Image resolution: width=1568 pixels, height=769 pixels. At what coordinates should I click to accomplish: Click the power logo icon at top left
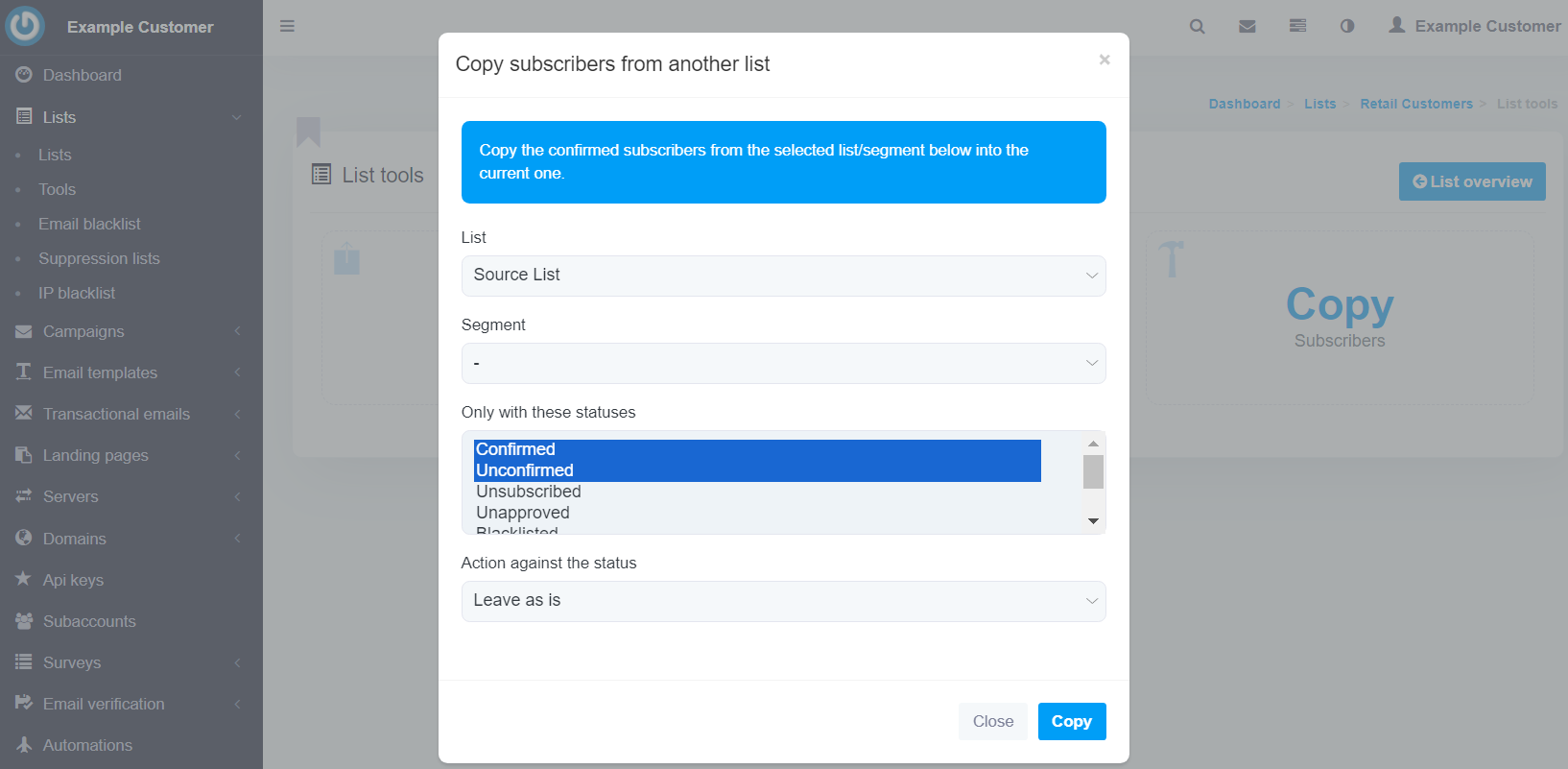pos(25,26)
